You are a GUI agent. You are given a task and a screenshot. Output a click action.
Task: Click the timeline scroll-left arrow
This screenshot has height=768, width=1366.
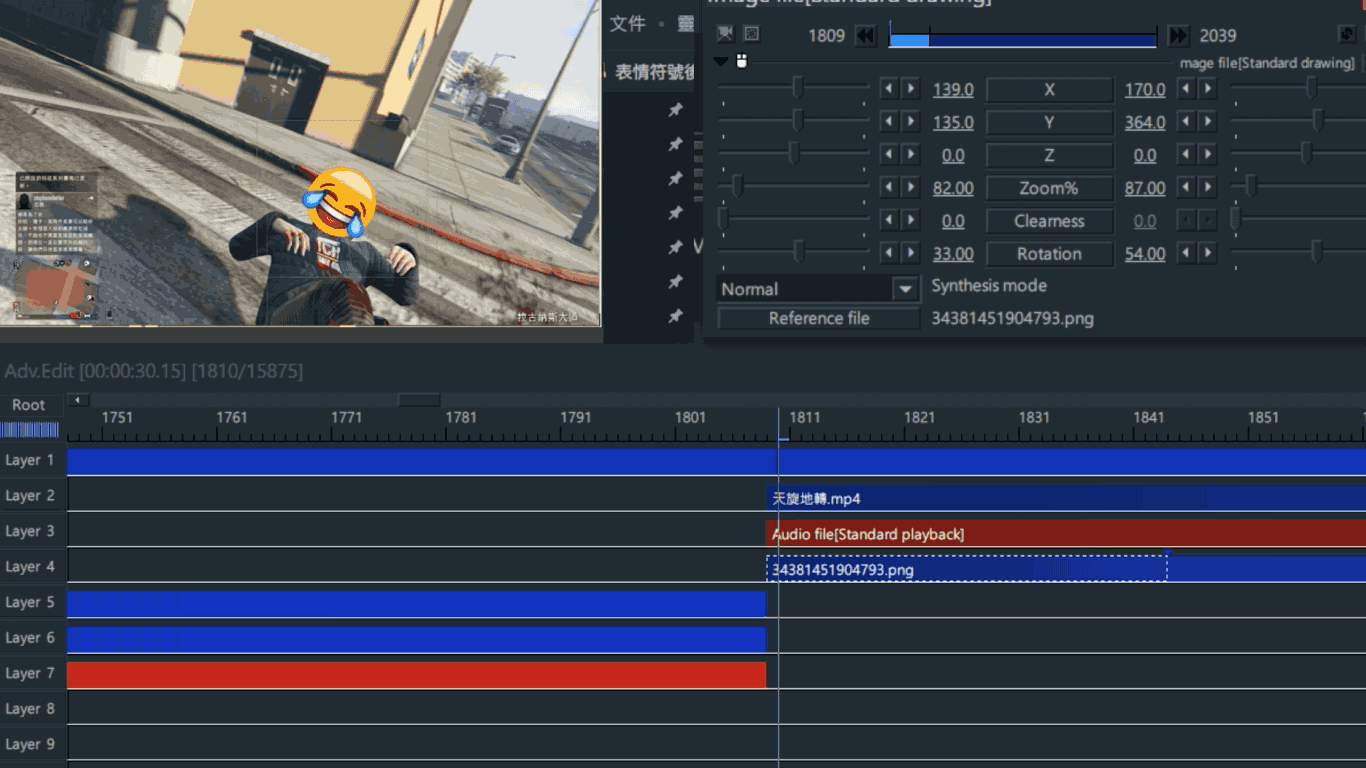[78, 400]
